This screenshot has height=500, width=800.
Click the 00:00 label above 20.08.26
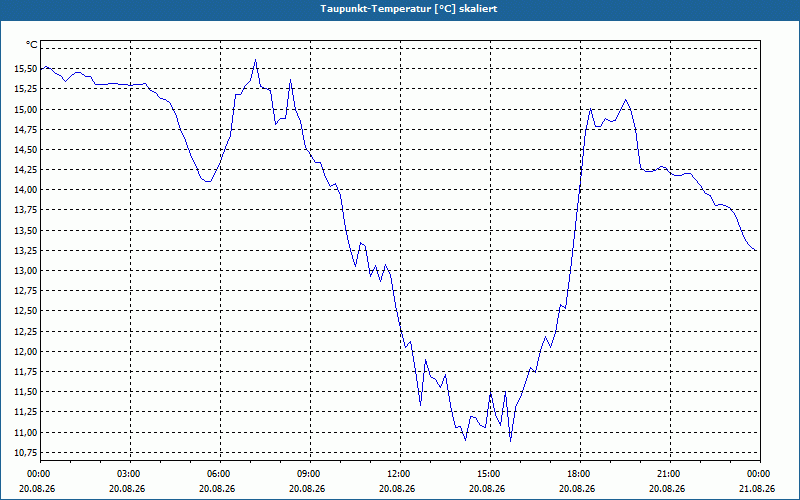pos(40,474)
